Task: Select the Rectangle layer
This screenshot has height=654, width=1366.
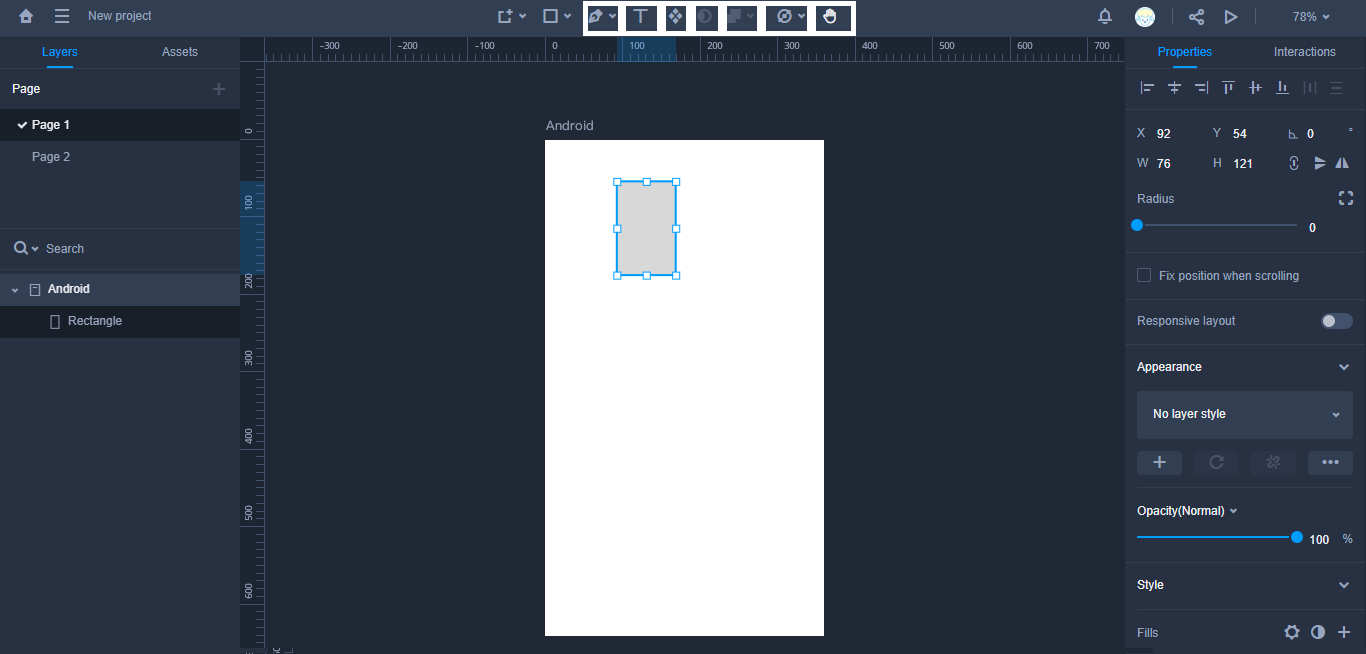Action: [120, 321]
